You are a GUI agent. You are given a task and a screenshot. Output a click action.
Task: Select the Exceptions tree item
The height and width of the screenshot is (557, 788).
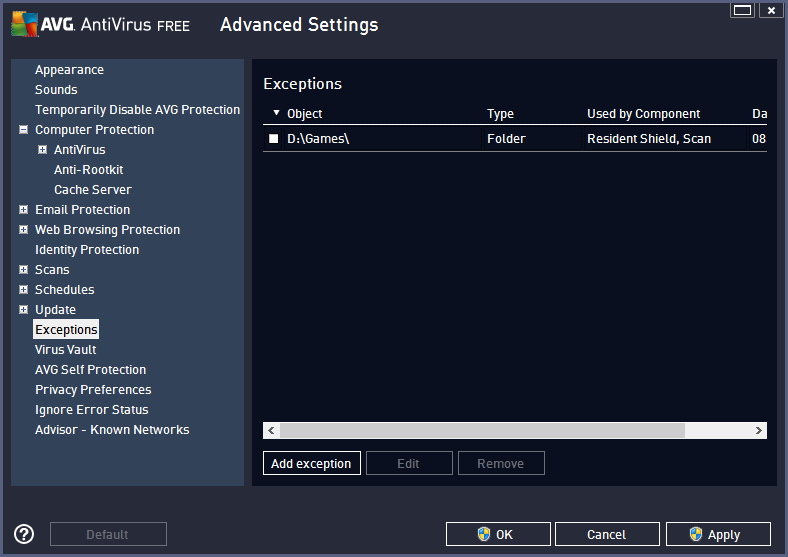point(66,330)
